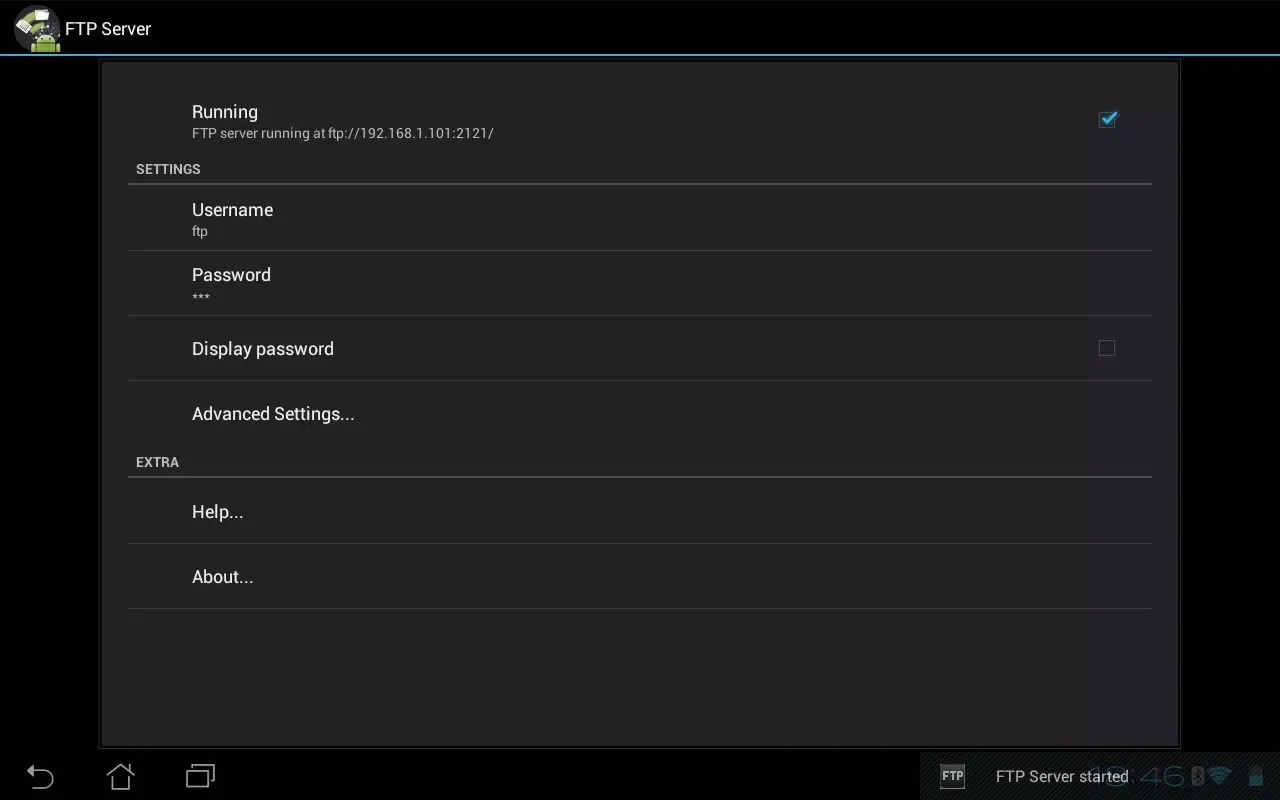Tap the battery status icon
Viewport: 1280px width, 800px height.
point(1256,776)
